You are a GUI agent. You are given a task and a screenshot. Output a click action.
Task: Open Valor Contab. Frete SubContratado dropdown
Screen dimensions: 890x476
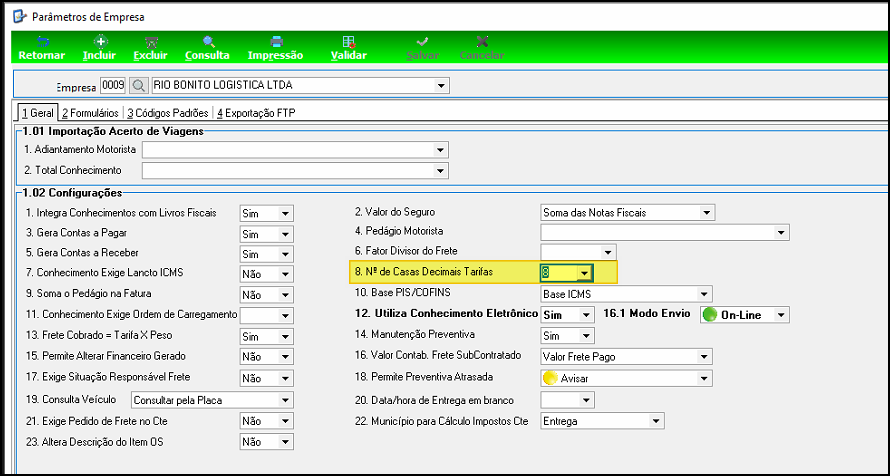point(704,356)
